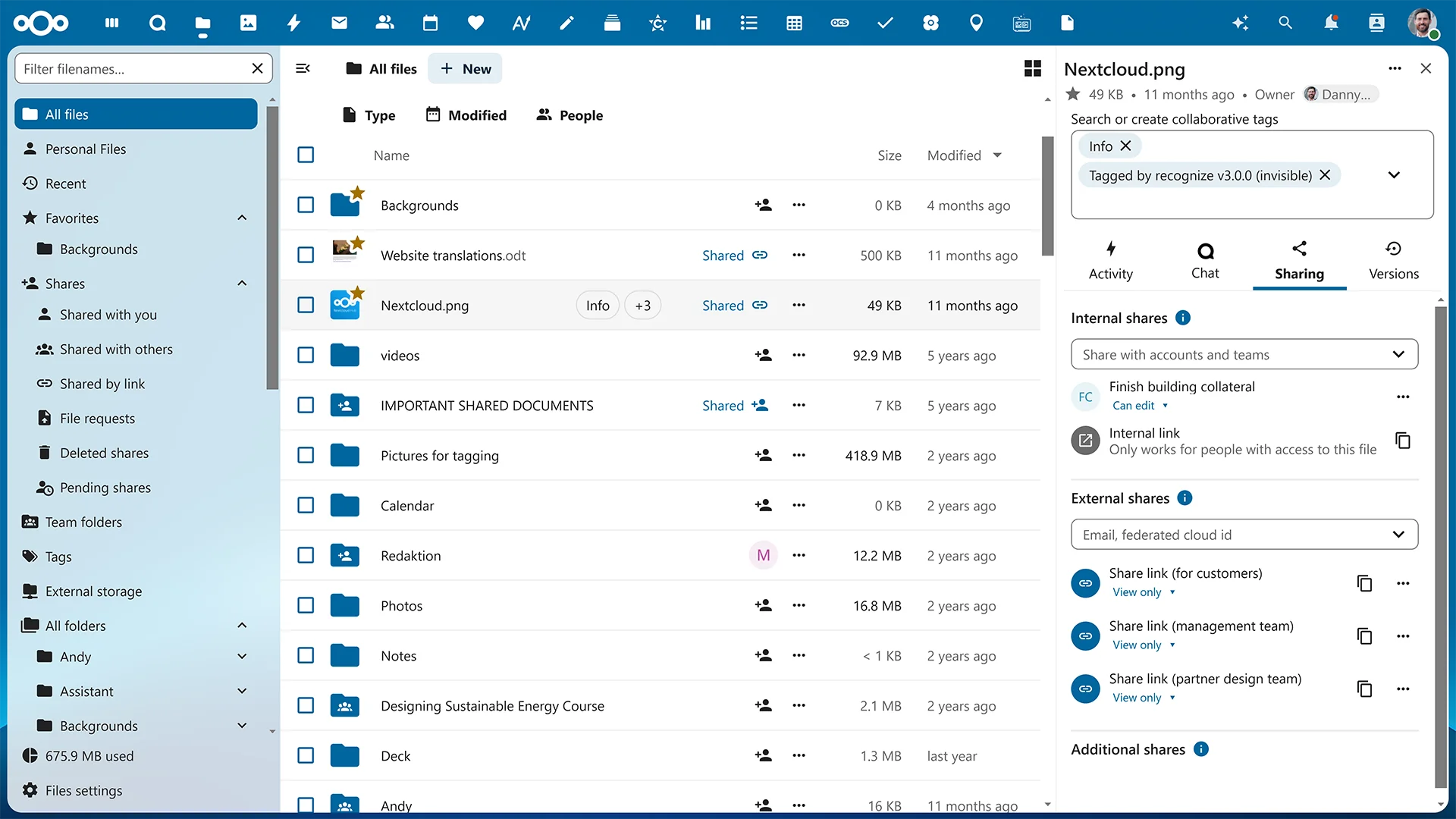Open notifications via the bell icon

point(1331,23)
